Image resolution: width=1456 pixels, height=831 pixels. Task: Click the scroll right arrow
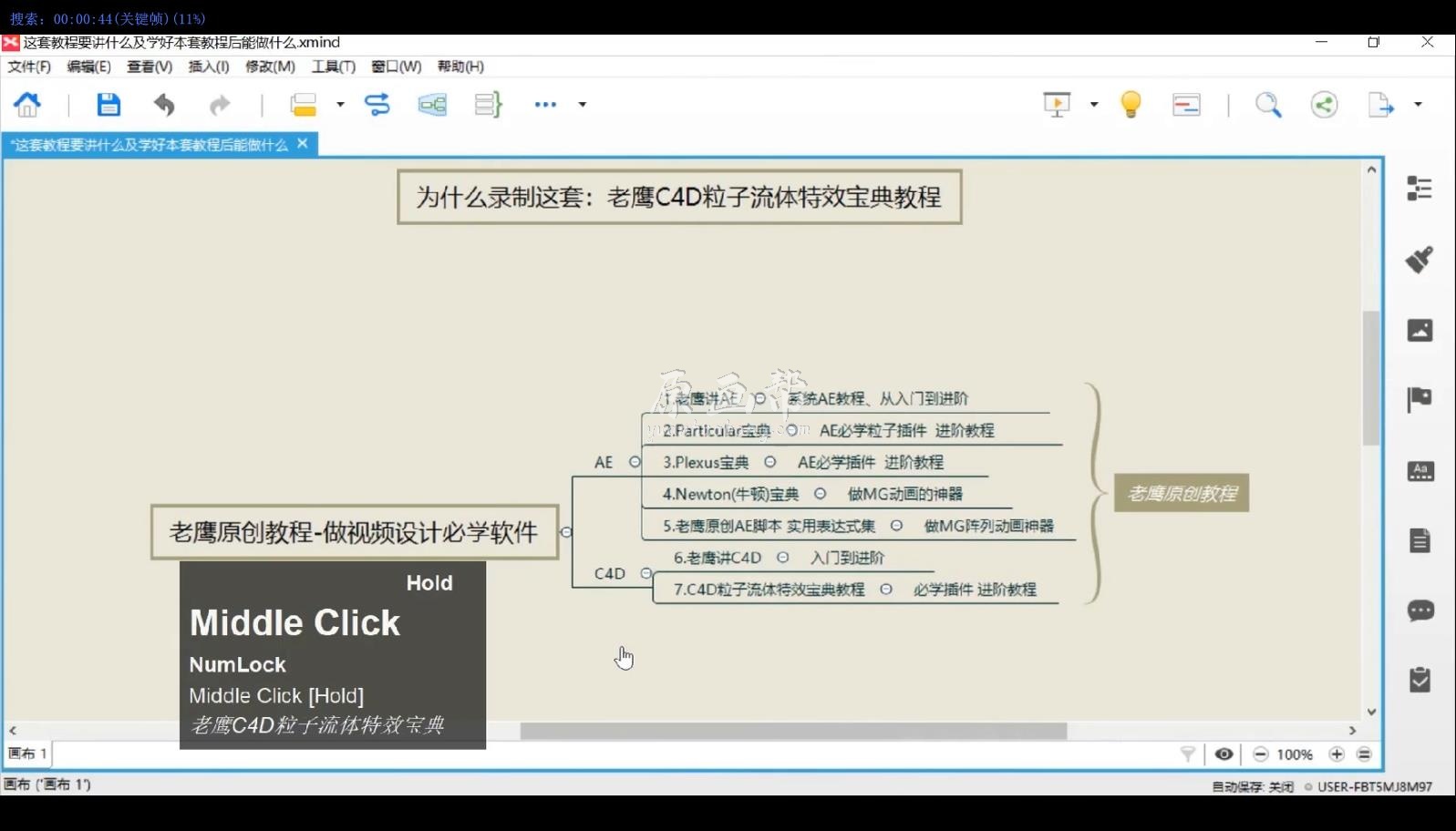(1352, 731)
